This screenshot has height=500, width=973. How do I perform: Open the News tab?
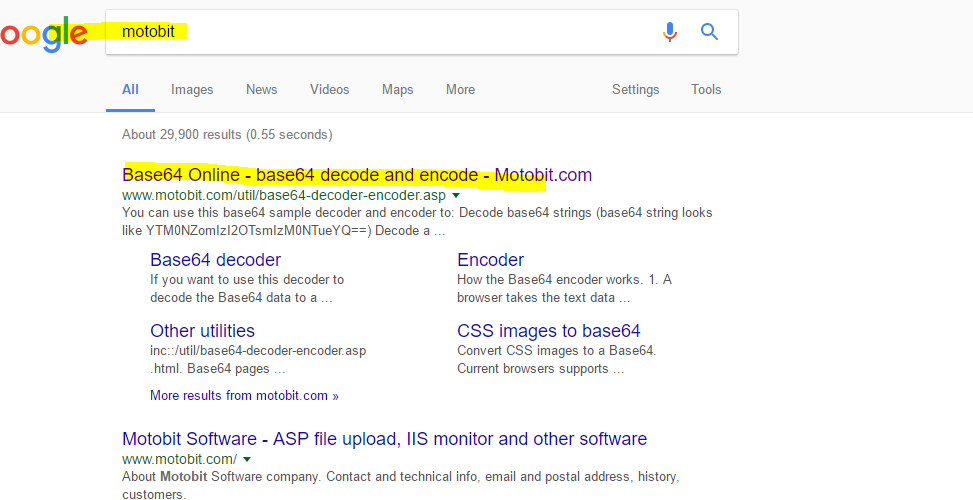pos(261,89)
